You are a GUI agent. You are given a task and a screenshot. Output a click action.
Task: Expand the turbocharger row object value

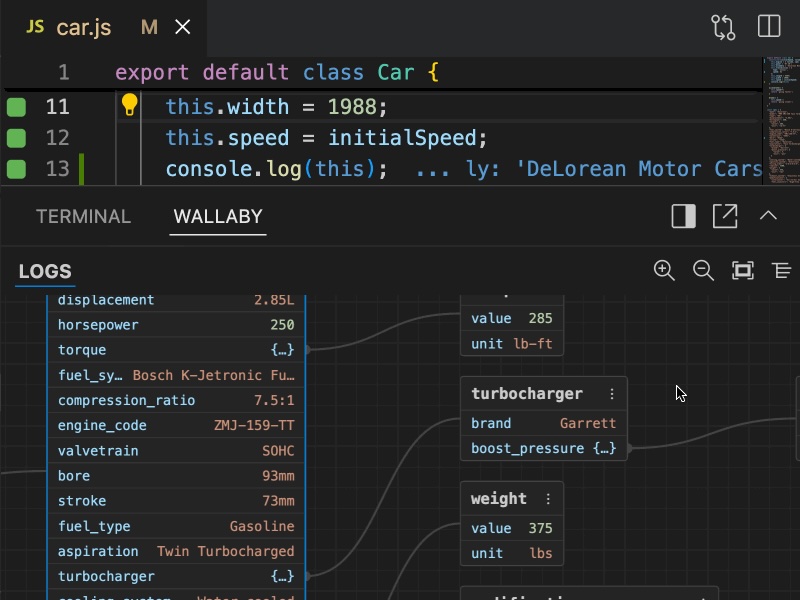[x=283, y=577]
